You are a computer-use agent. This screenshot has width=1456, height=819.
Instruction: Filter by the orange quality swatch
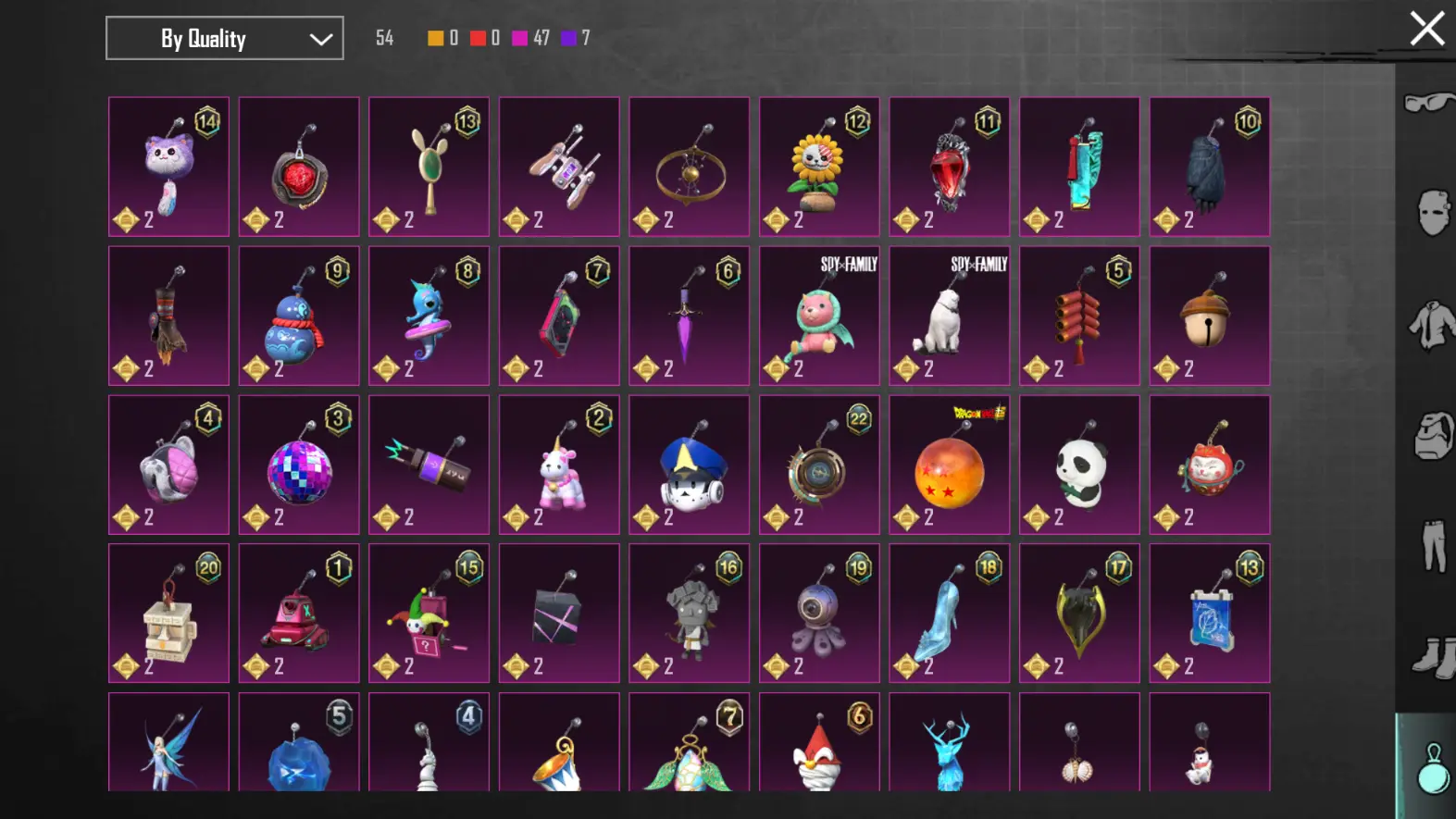(x=435, y=38)
